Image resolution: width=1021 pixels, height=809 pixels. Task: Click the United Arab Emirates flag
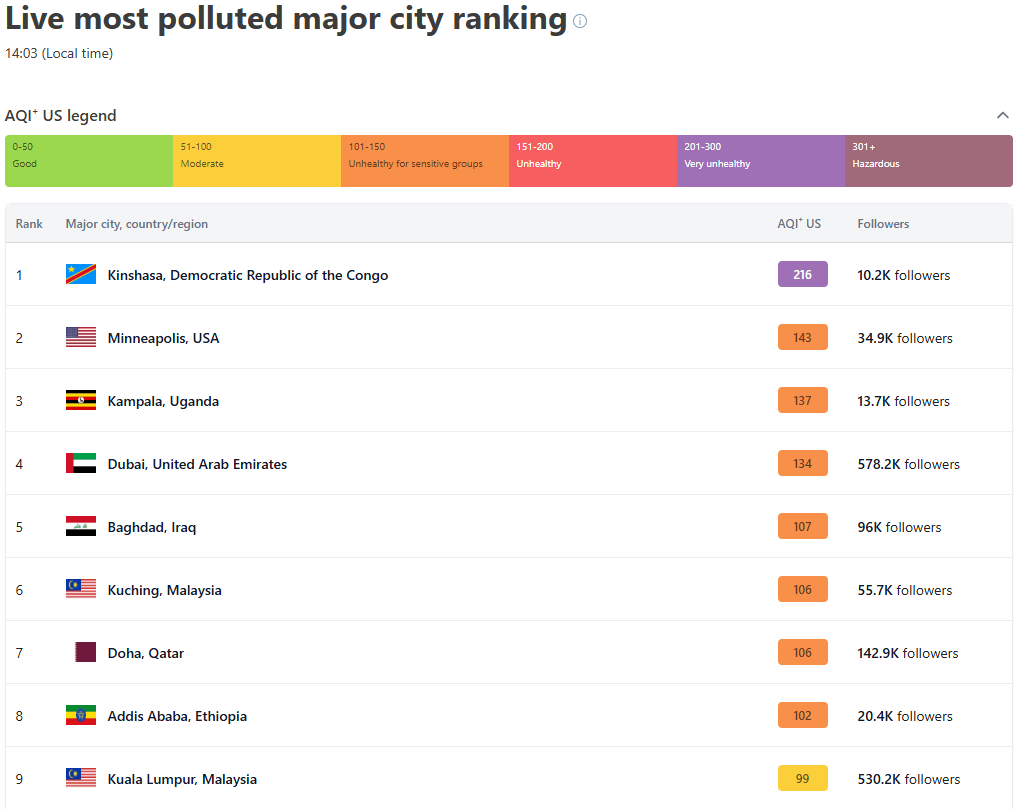(x=81, y=464)
